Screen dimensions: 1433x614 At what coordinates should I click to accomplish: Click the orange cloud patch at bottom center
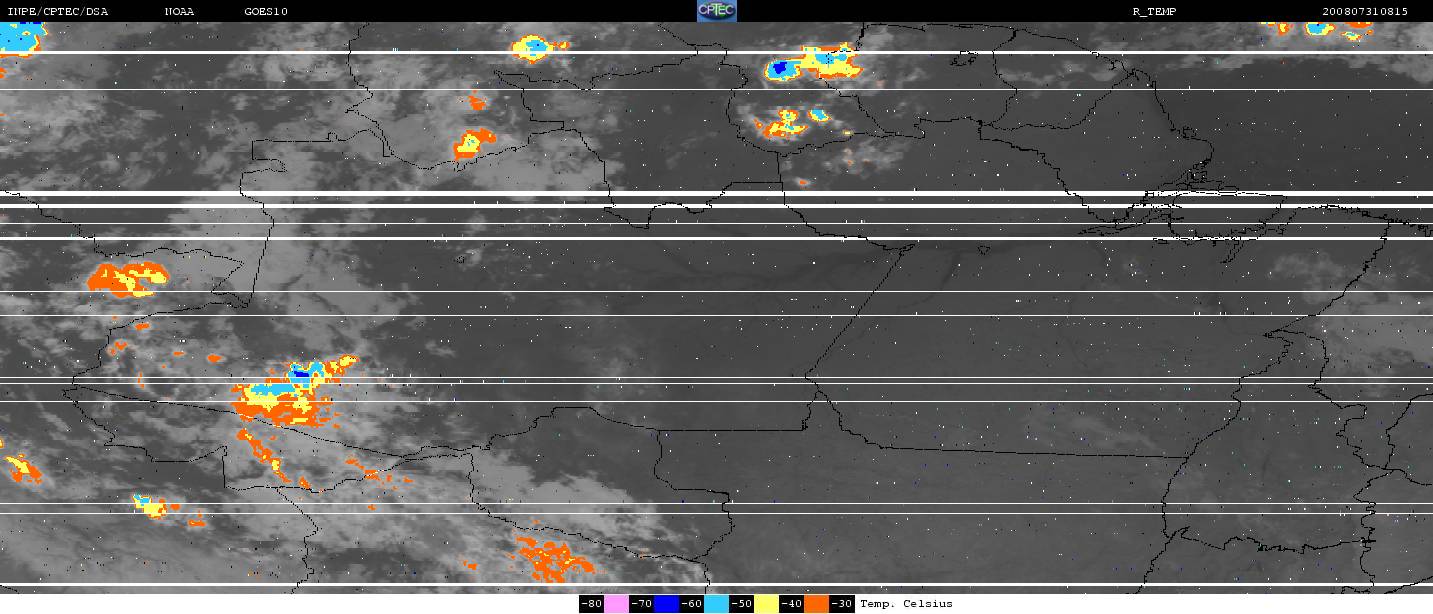553,558
